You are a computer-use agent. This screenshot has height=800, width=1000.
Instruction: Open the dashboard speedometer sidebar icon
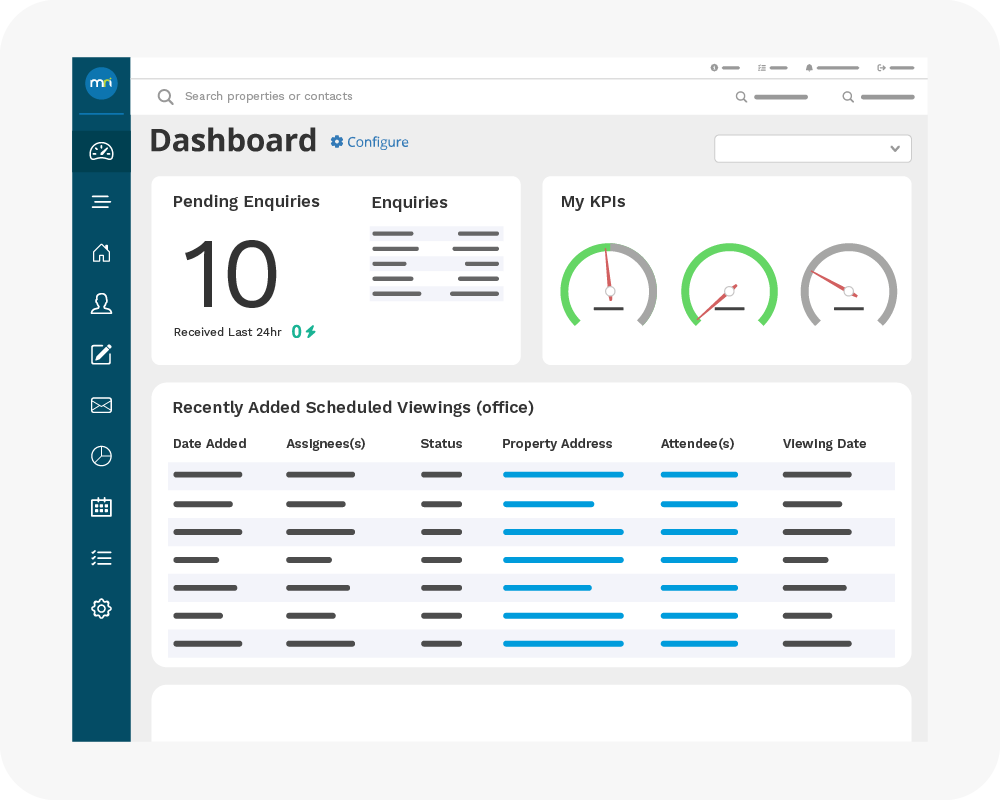101,151
